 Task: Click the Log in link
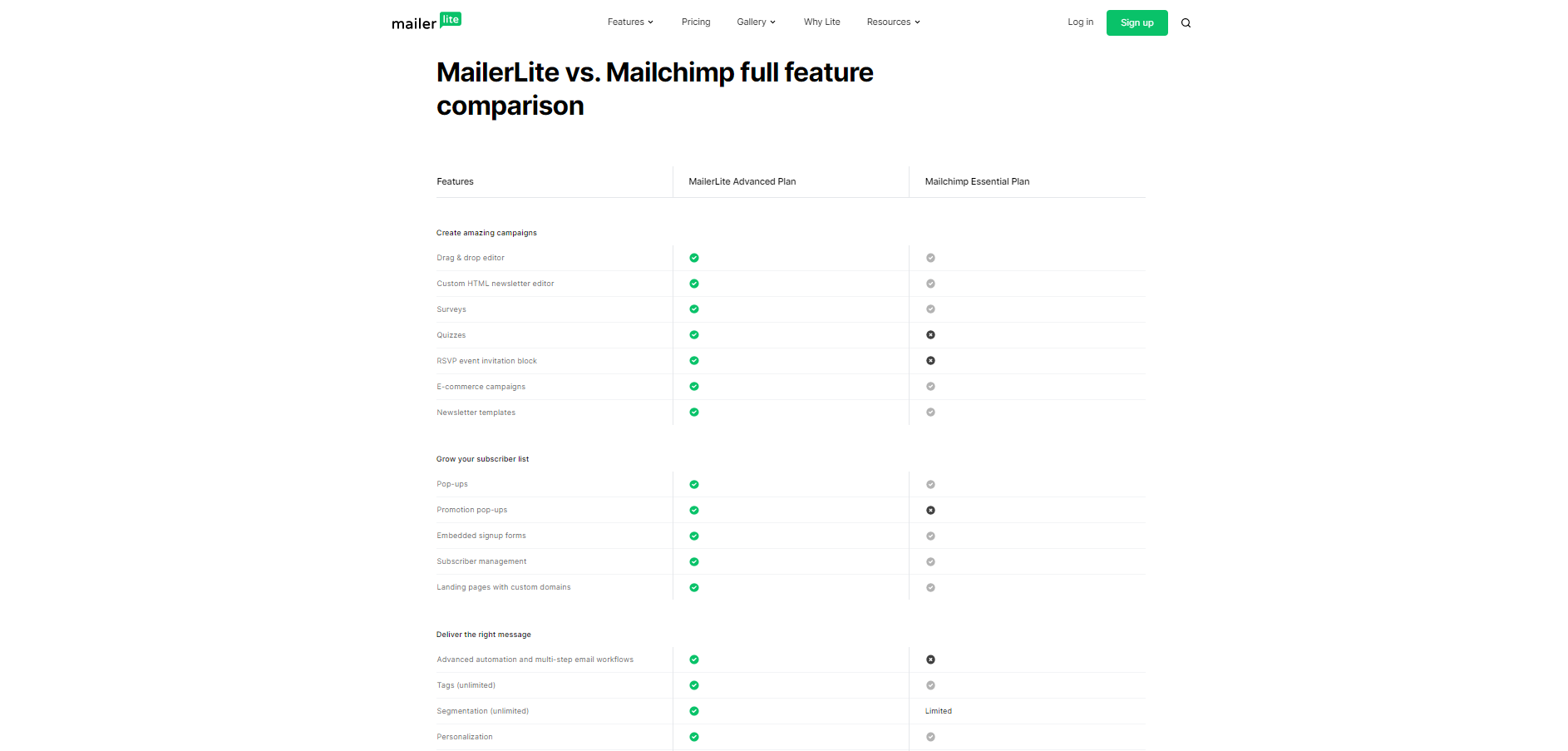1080,22
